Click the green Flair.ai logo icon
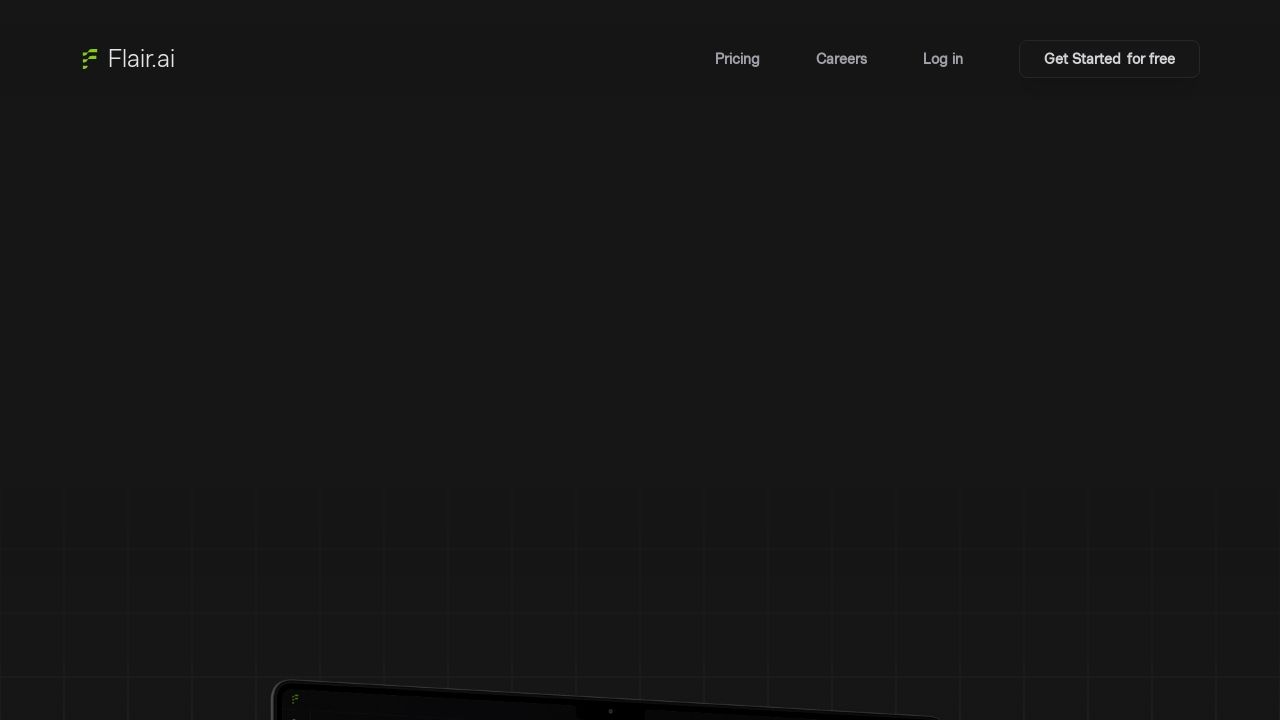 pyautogui.click(x=90, y=59)
